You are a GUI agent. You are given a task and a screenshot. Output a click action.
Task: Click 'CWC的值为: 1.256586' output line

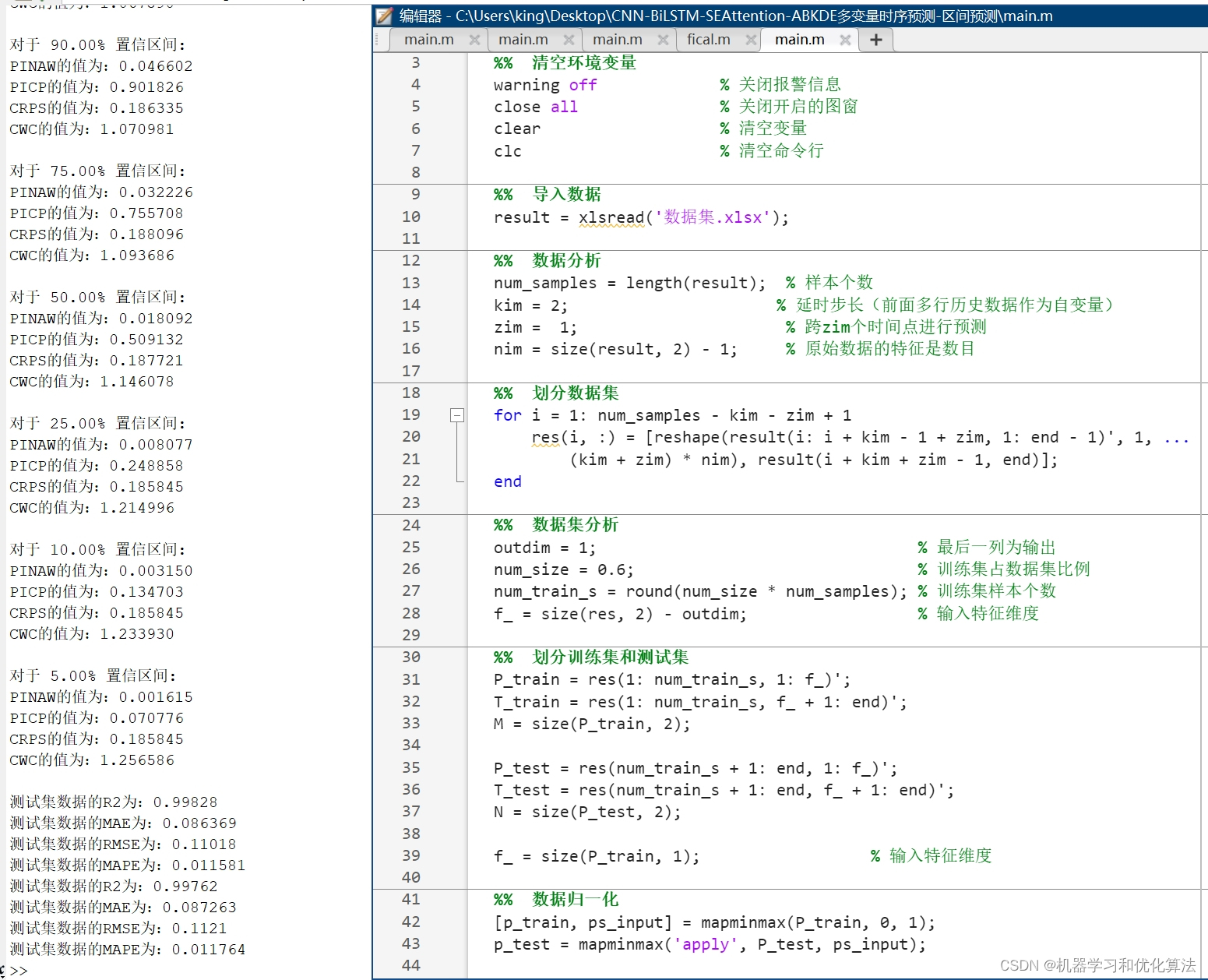click(92, 760)
